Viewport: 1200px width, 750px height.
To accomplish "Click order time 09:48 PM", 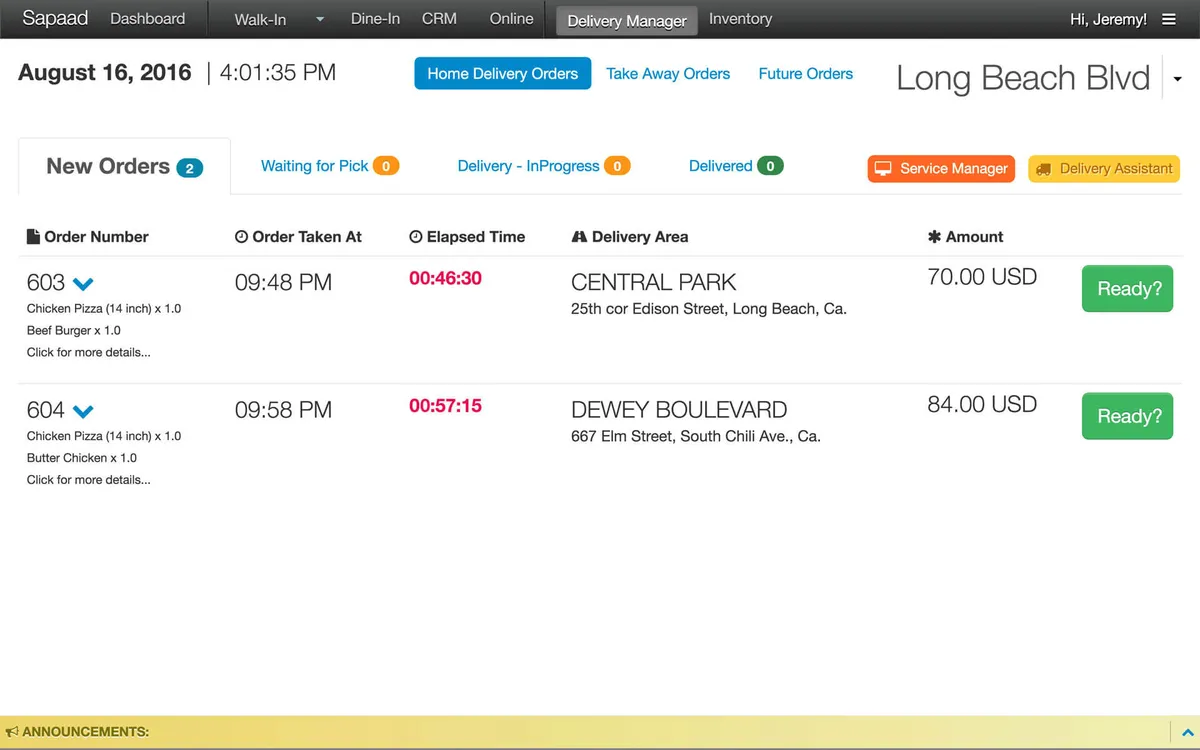I will 283,283.
